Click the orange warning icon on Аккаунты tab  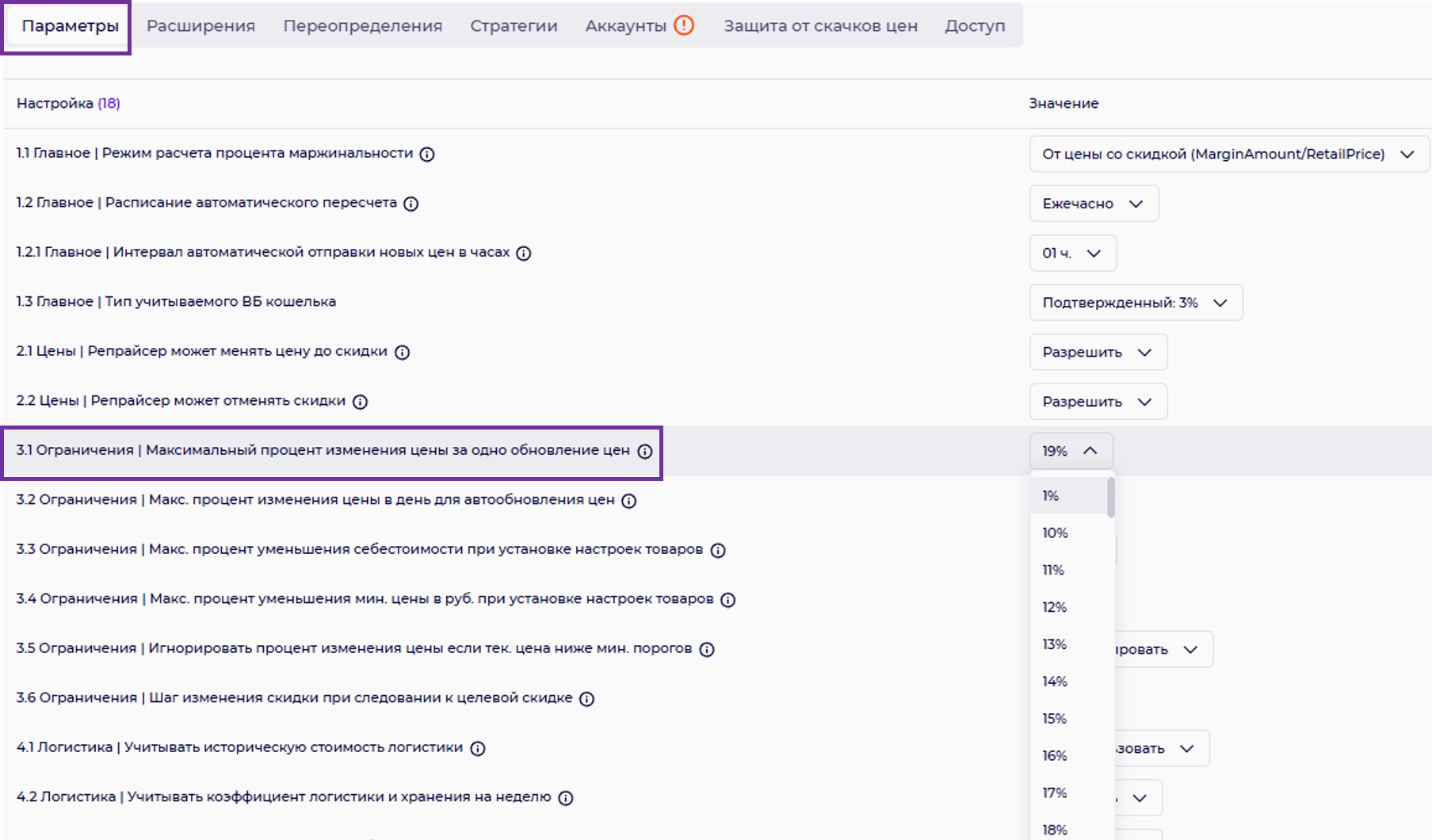click(684, 25)
